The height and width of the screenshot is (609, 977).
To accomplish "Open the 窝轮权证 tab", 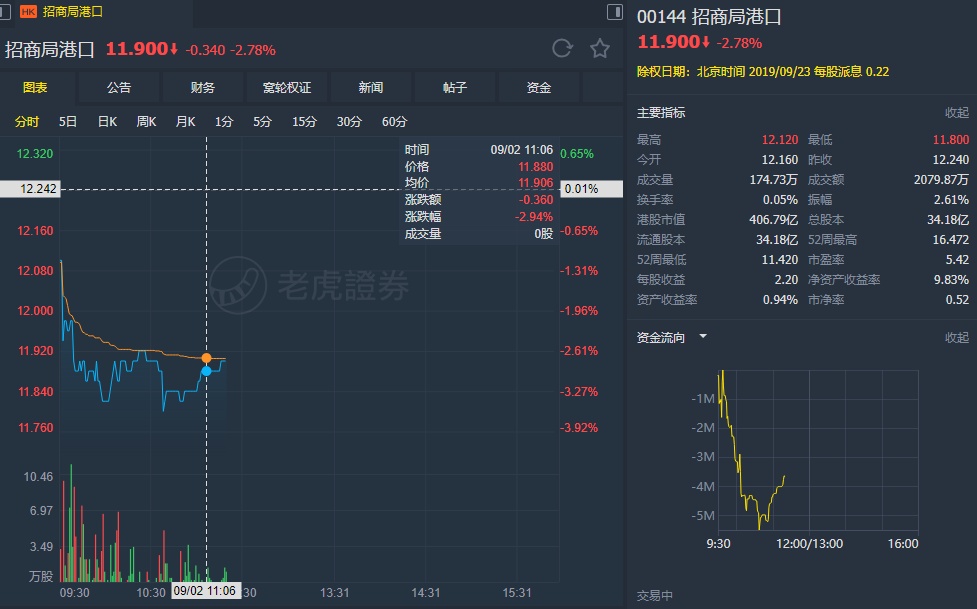I will [x=287, y=88].
